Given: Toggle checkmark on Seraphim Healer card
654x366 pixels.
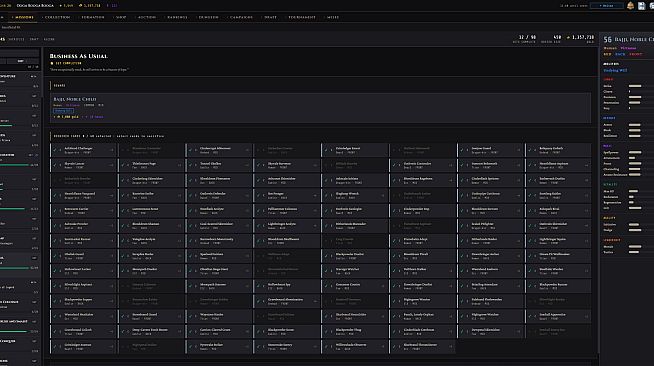Looking at the screenshot, I should point(123,256).
